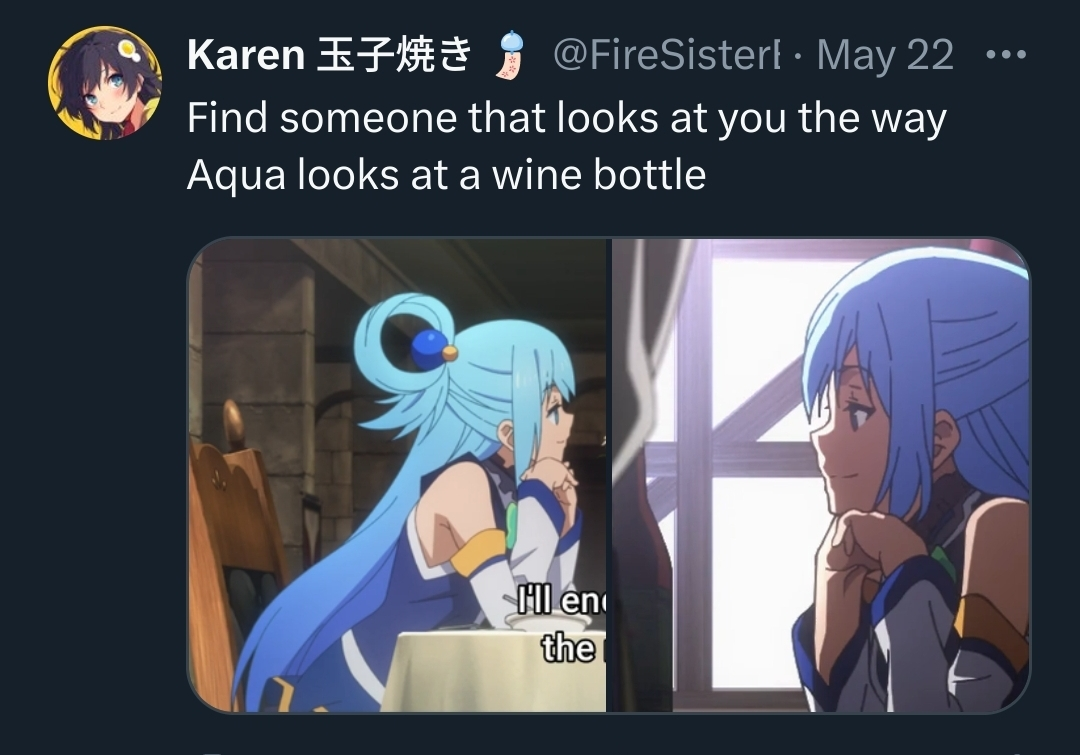Click the text line starting 'Find someone'
The image size is (1080, 755).
coord(567,118)
